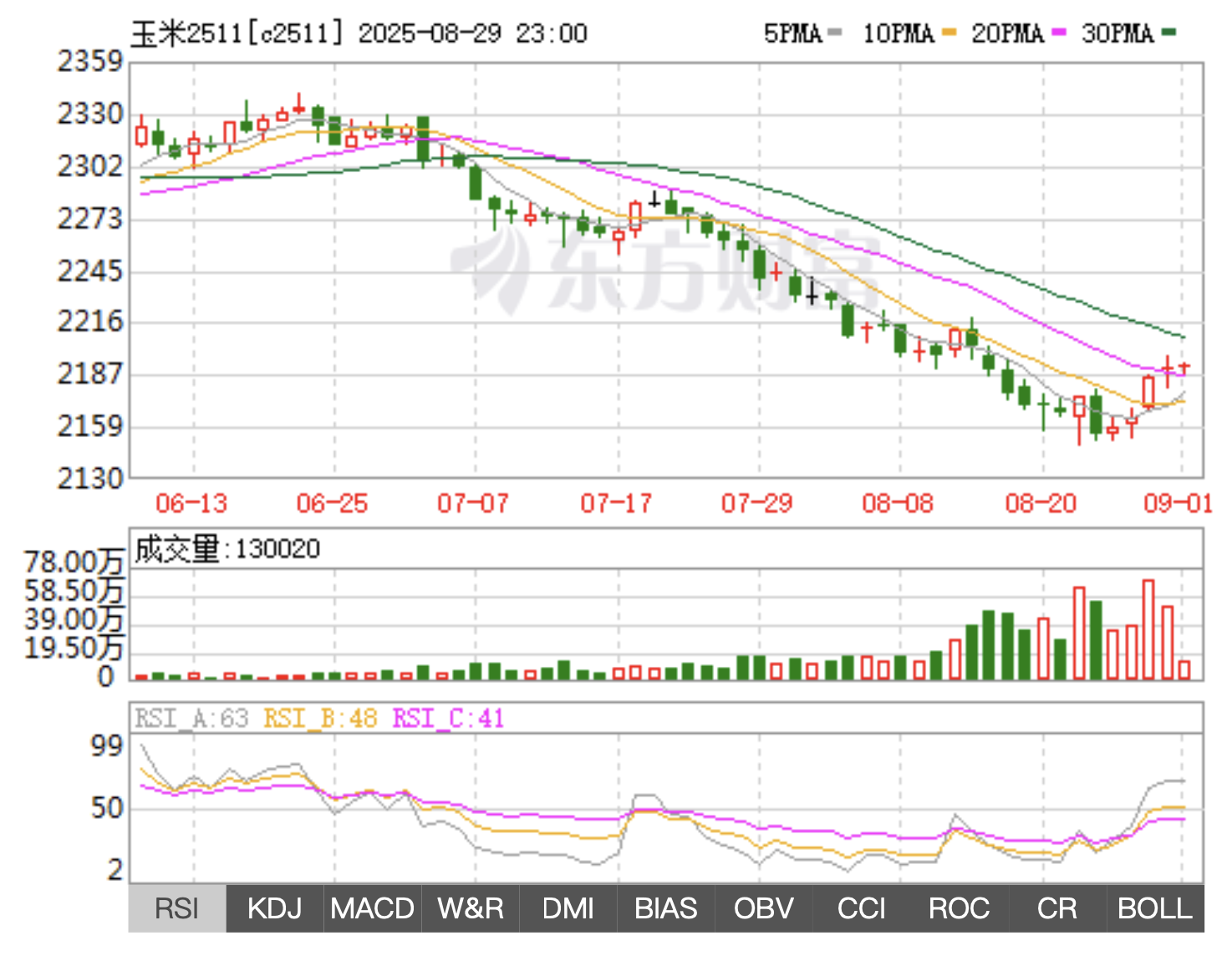Click the 5PMA gray legend swatch
The height and width of the screenshot is (956, 1232).
(834, 33)
